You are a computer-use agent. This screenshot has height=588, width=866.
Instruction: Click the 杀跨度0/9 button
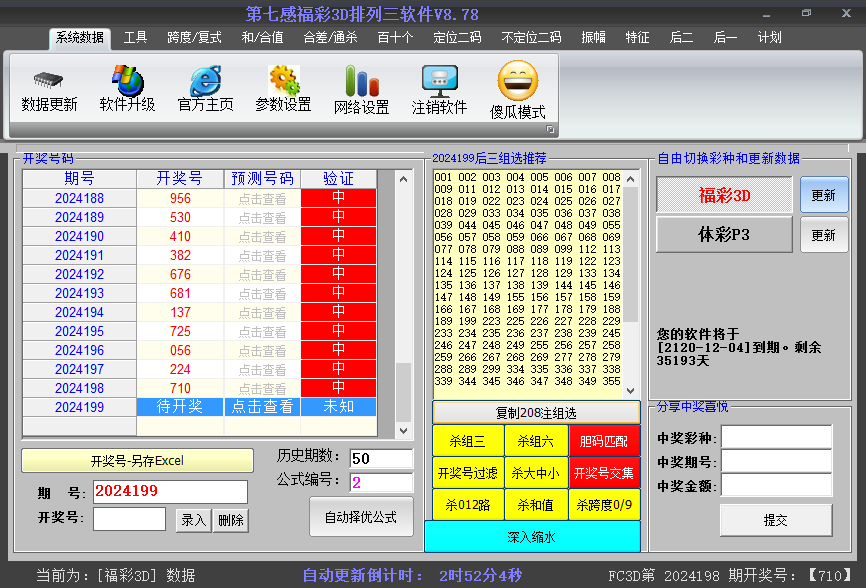pyautogui.click(x=604, y=505)
